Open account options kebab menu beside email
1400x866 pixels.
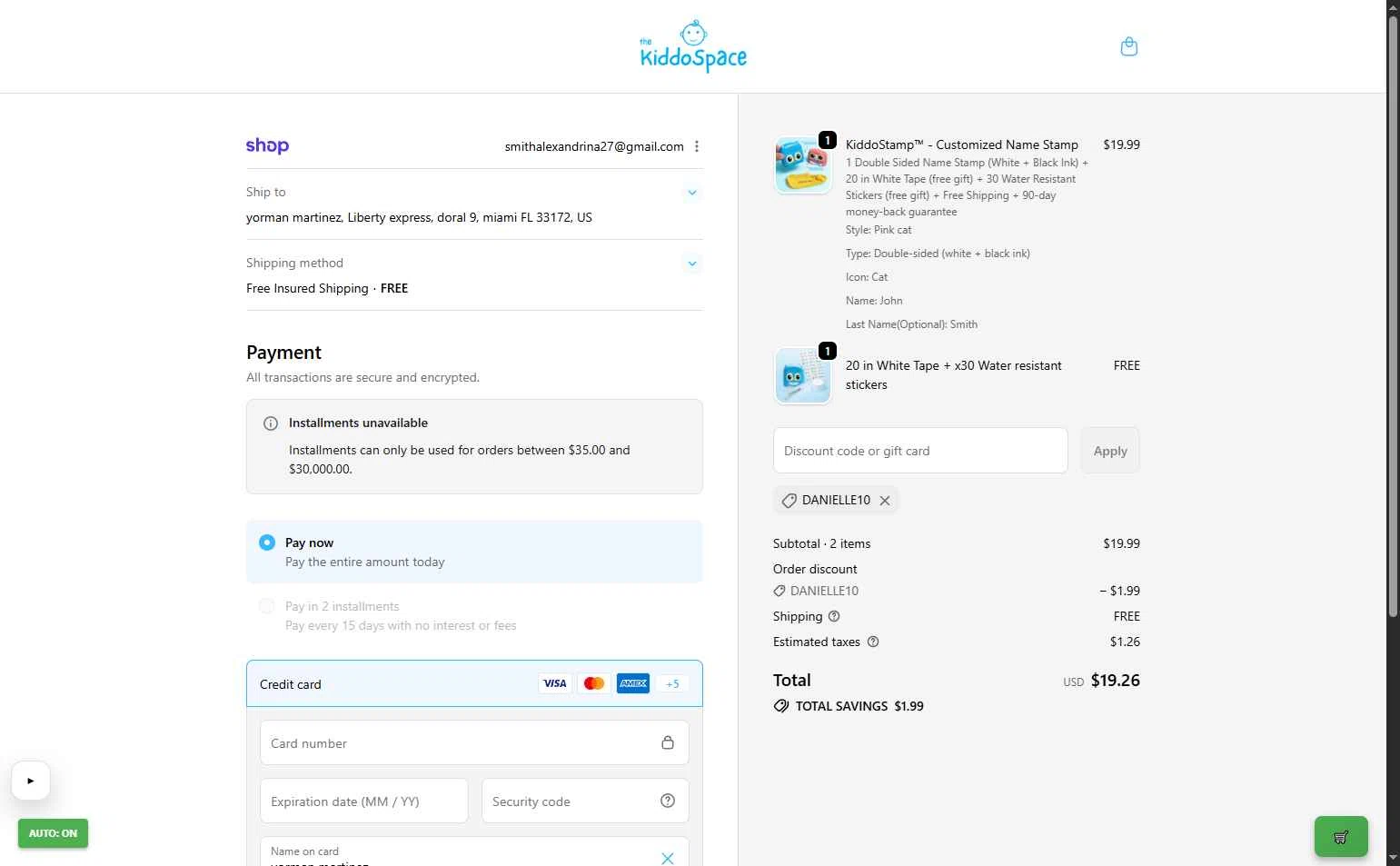[697, 146]
